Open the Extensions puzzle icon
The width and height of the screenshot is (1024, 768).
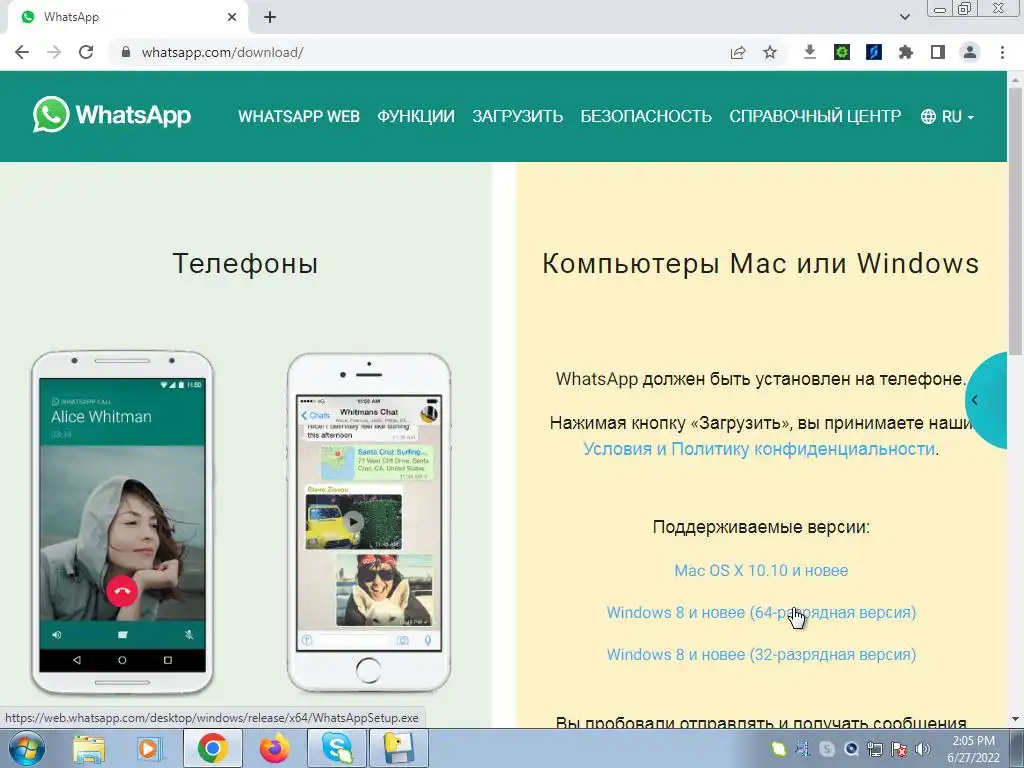tap(906, 52)
